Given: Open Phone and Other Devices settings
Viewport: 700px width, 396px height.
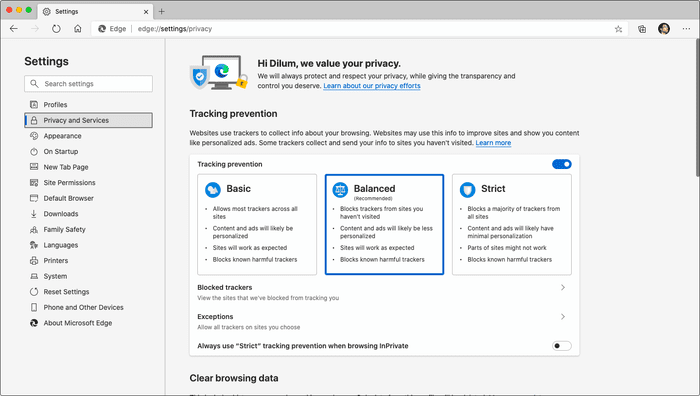Looking at the screenshot, I should click(88, 308).
